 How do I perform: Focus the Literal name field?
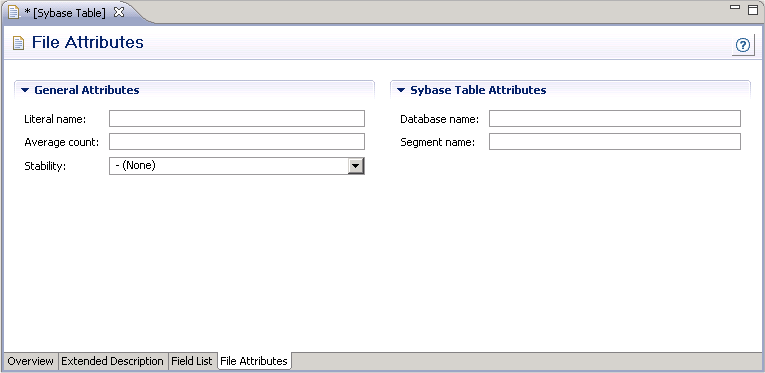click(237, 118)
